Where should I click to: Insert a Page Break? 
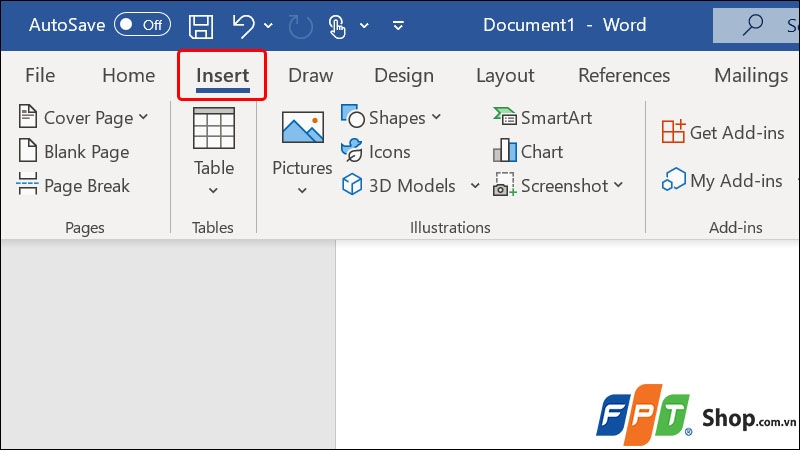point(73,186)
